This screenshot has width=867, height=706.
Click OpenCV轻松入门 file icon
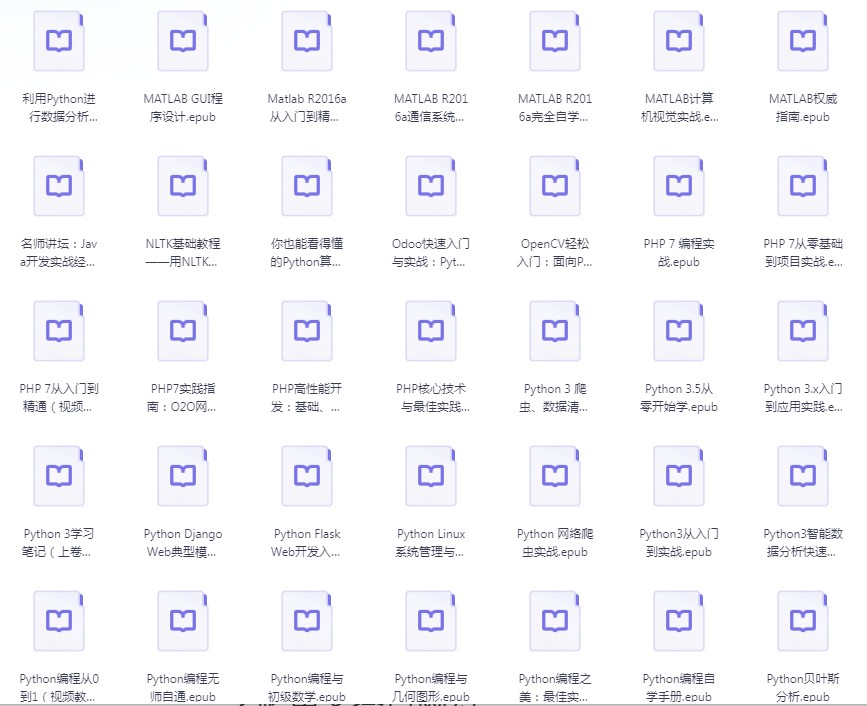click(555, 186)
